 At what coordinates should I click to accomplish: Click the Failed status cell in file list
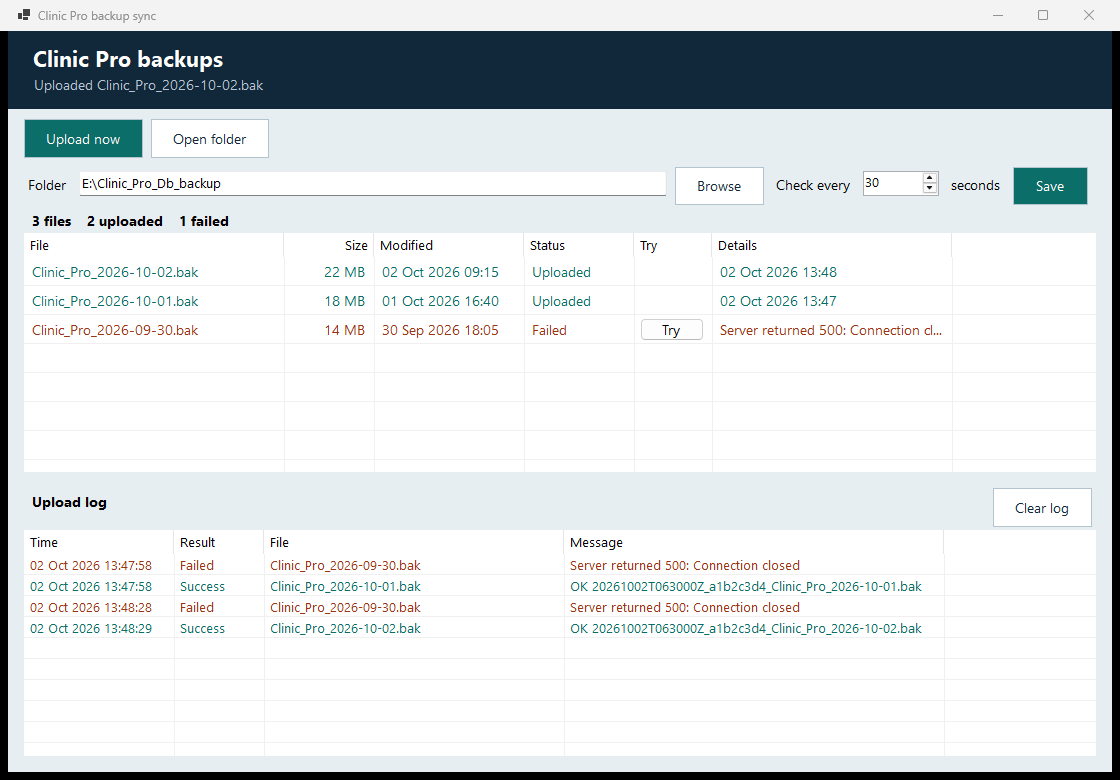pyautogui.click(x=549, y=330)
